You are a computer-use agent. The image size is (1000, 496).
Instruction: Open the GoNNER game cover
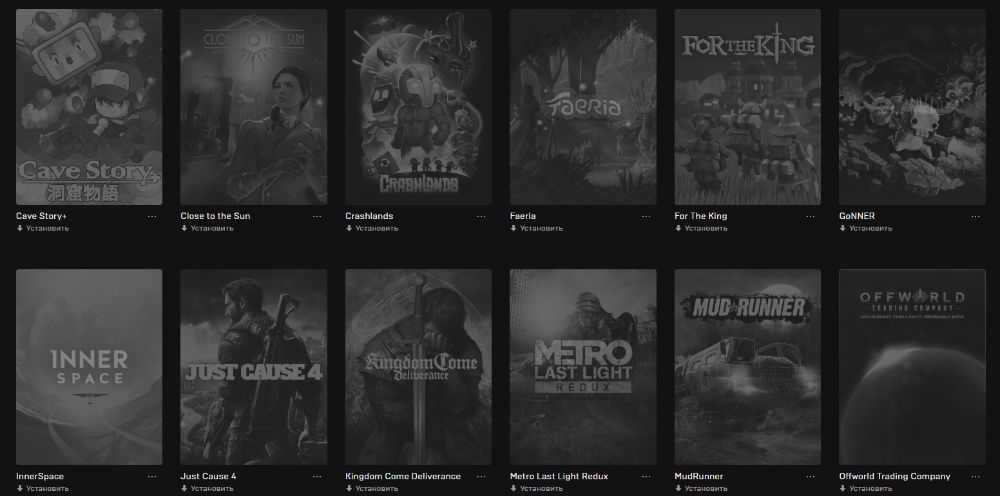[912, 106]
